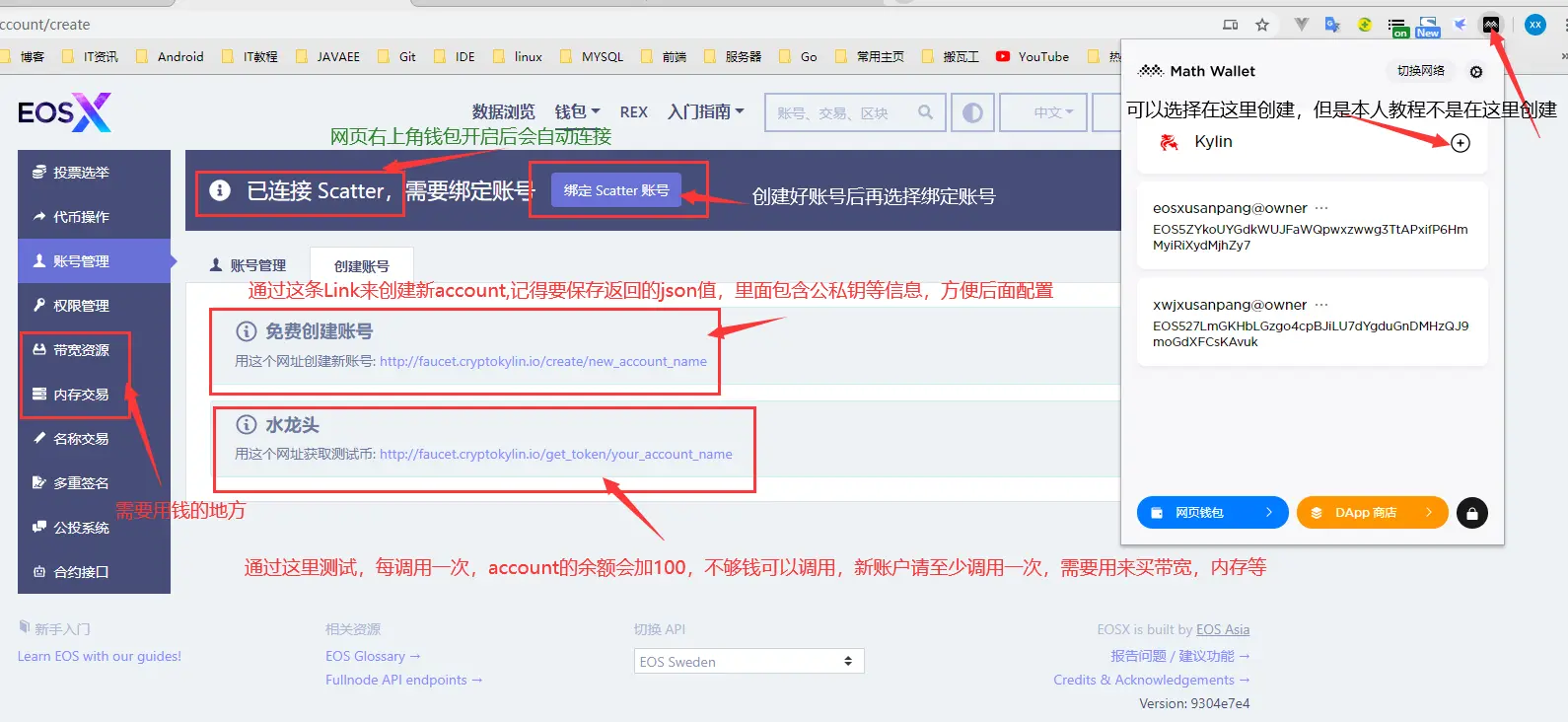Open Learn EOS with our guides link
Viewport: 1568px width, 722px height.
click(100, 656)
